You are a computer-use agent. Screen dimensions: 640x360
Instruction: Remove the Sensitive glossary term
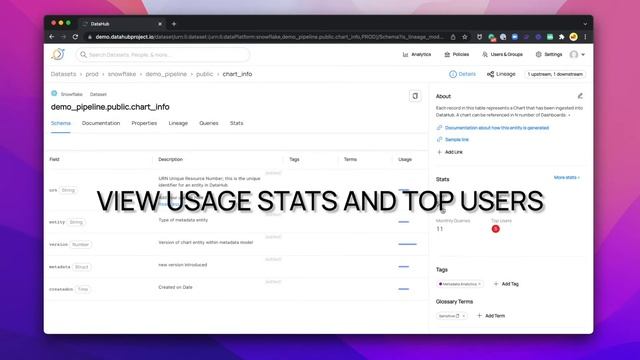coord(464,316)
